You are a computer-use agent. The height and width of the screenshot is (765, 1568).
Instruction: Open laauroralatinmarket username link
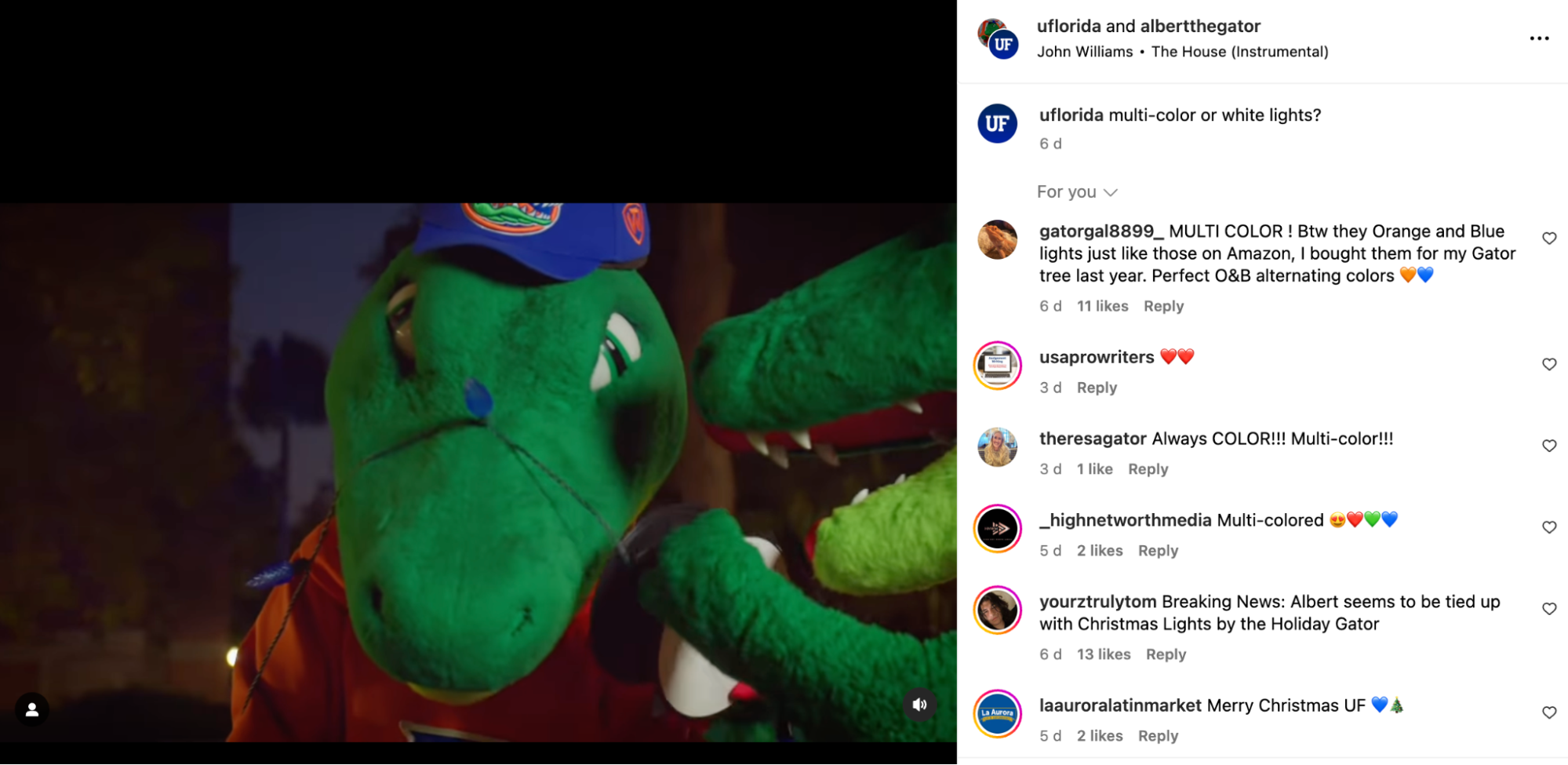click(x=1120, y=705)
